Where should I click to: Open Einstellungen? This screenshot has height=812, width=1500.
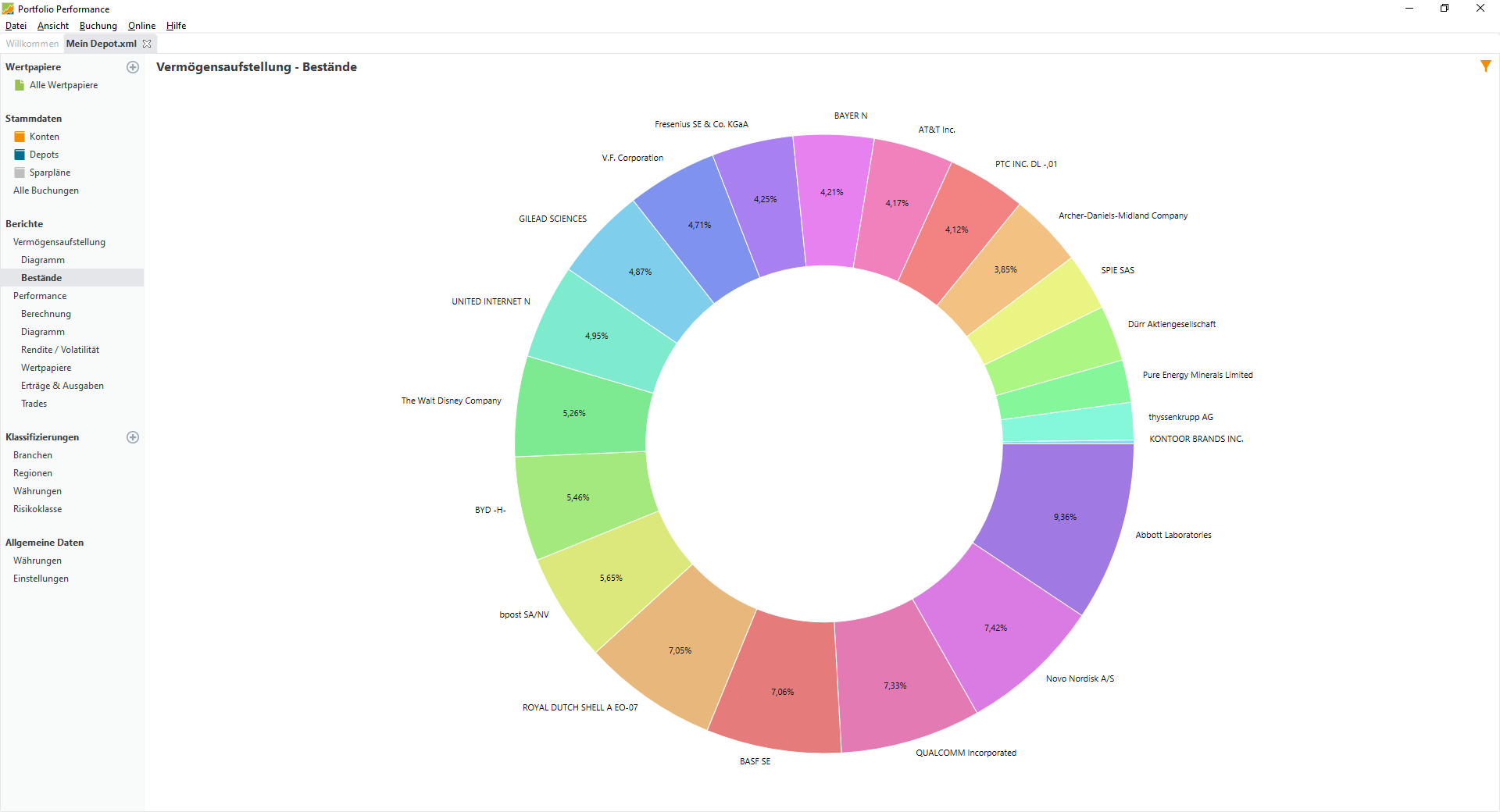tap(41, 579)
